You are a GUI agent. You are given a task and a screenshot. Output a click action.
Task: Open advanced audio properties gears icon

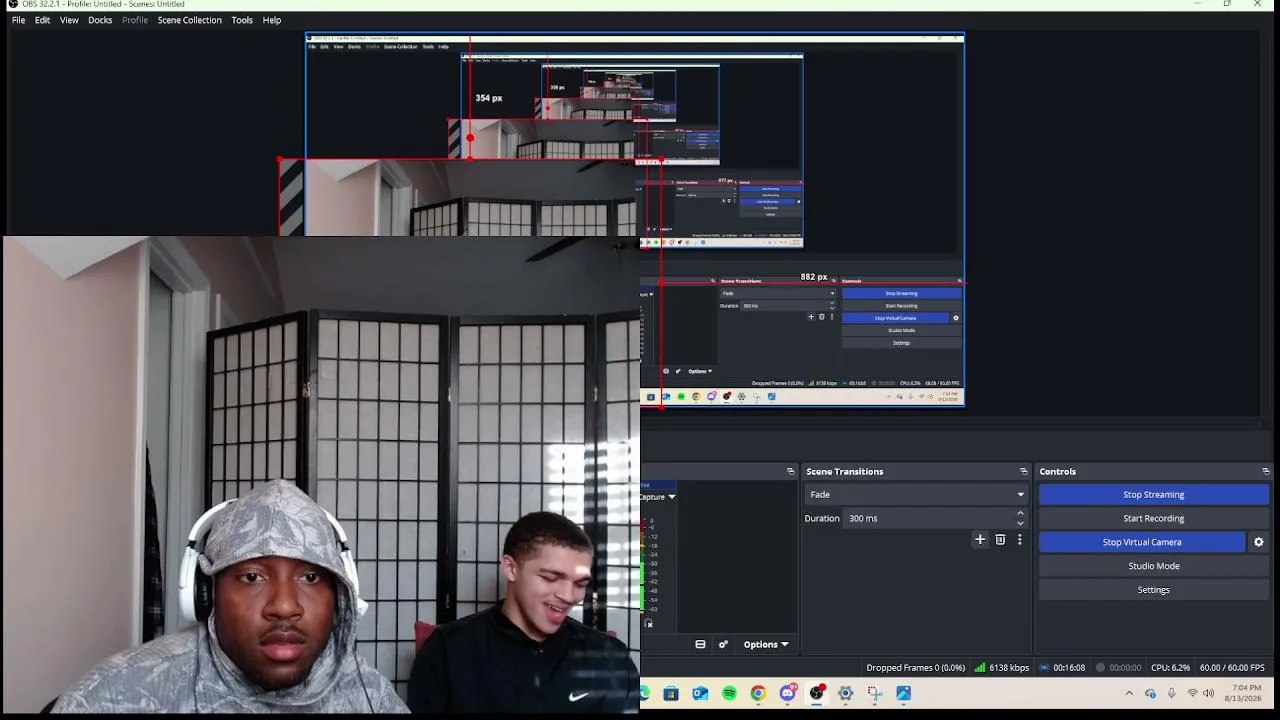(723, 644)
